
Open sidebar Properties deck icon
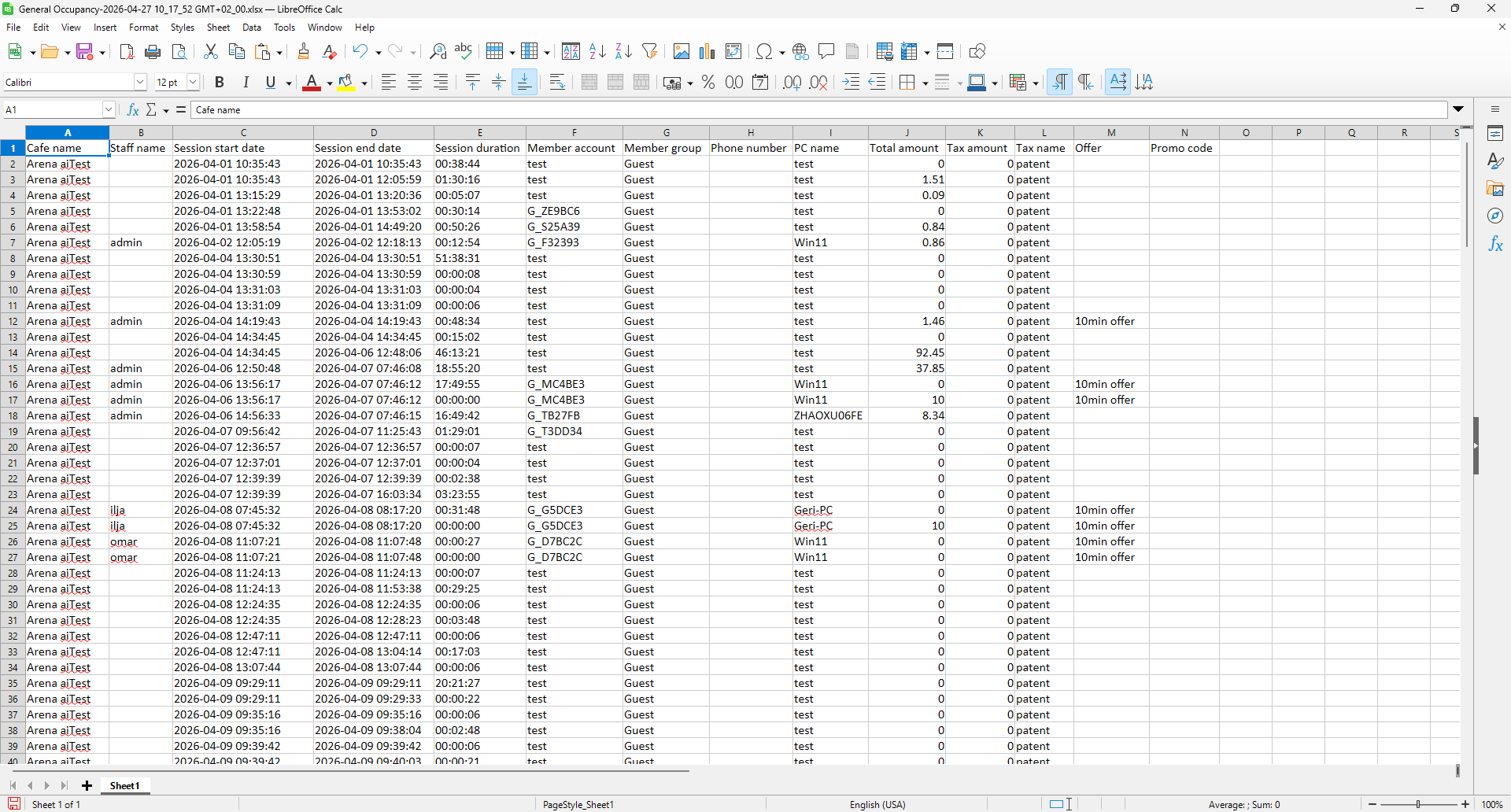pyautogui.click(x=1495, y=133)
